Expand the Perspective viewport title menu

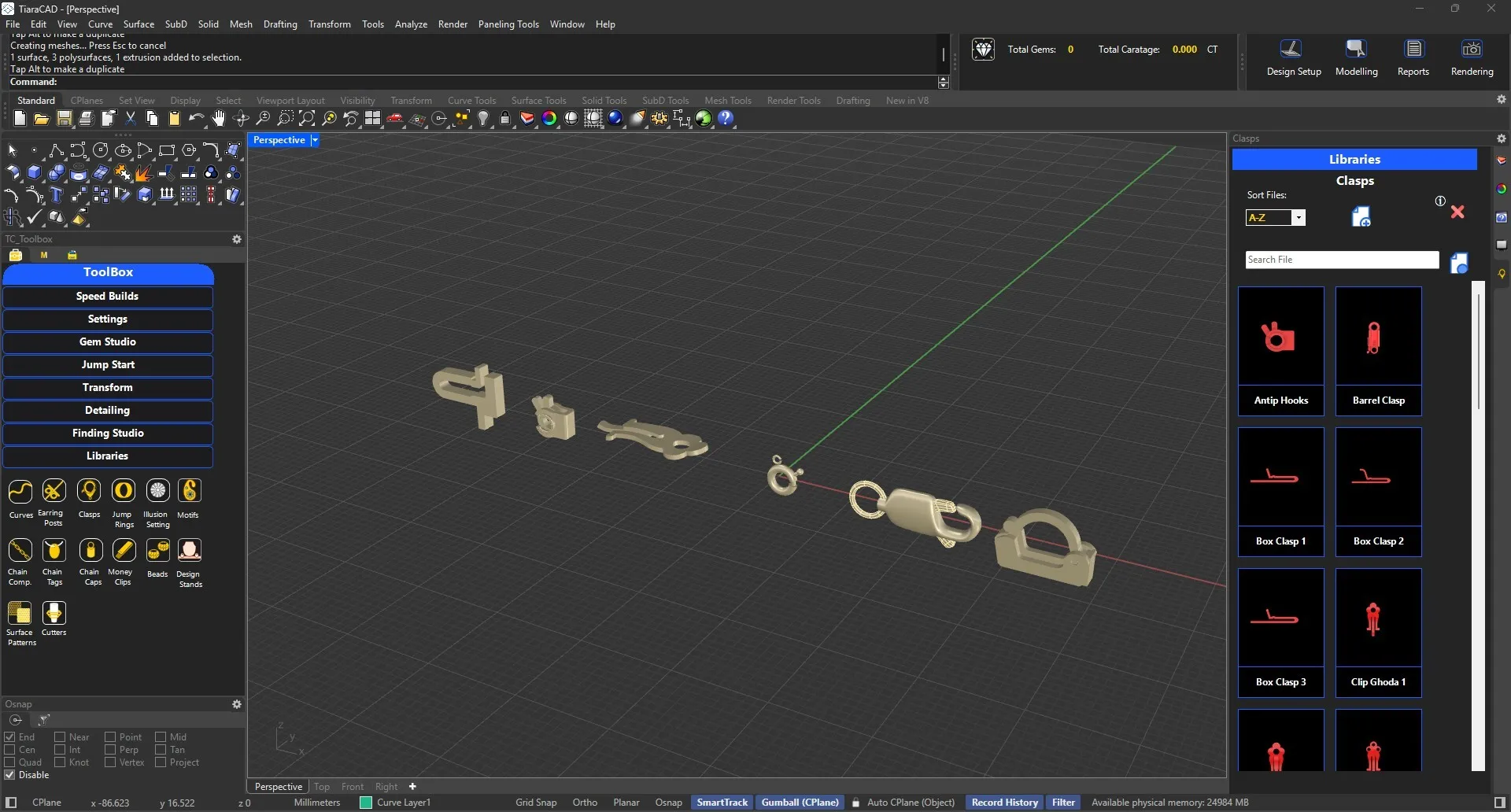point(314,140)
